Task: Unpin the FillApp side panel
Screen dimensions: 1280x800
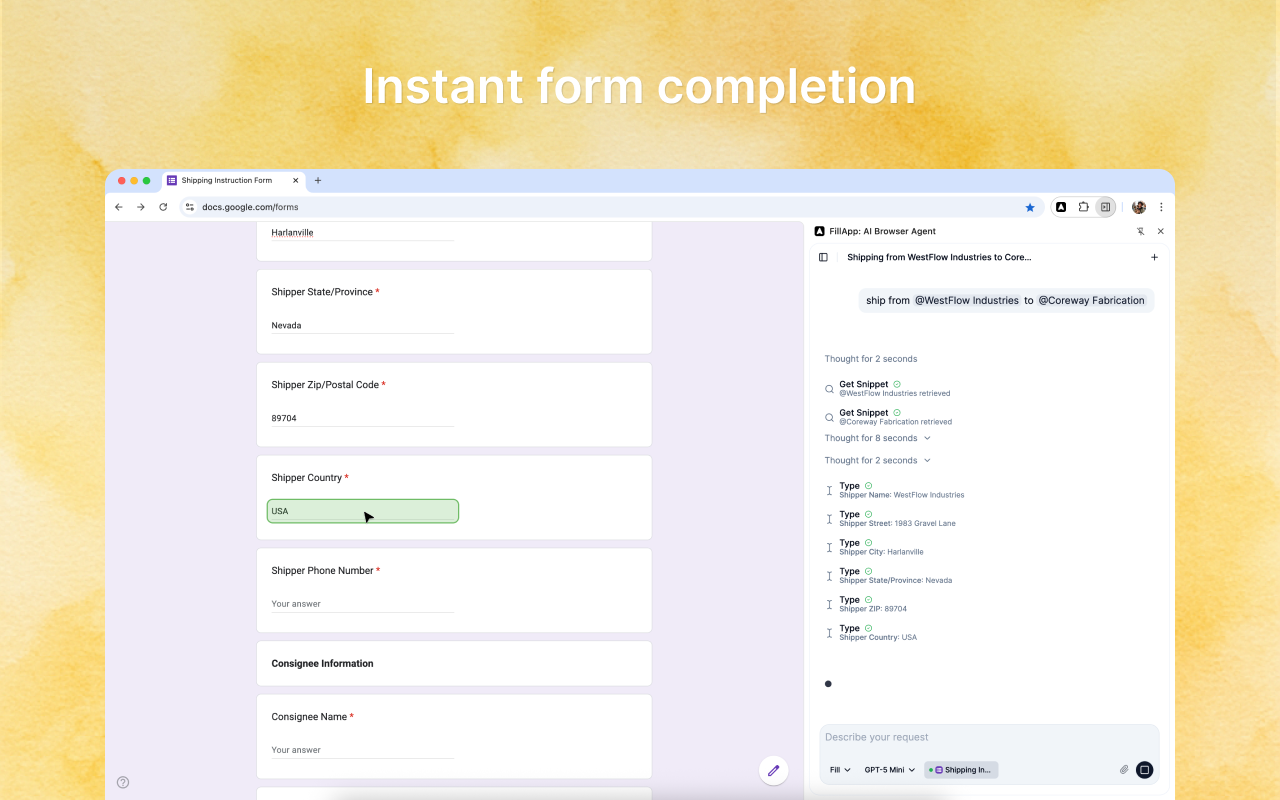Action: click(x=1140, y=231)
